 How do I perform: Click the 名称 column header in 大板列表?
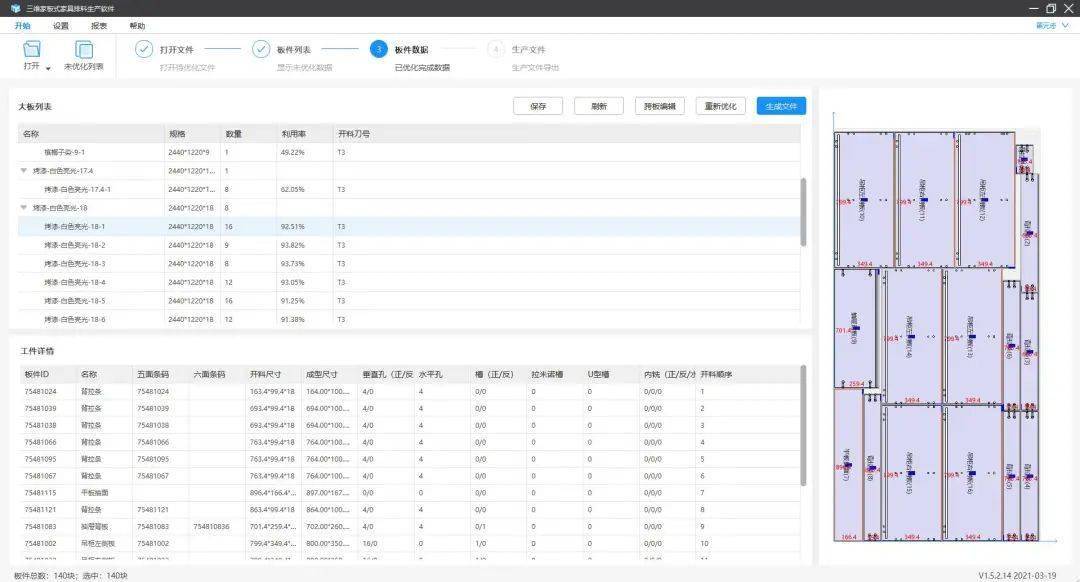[x=91, y=134]
